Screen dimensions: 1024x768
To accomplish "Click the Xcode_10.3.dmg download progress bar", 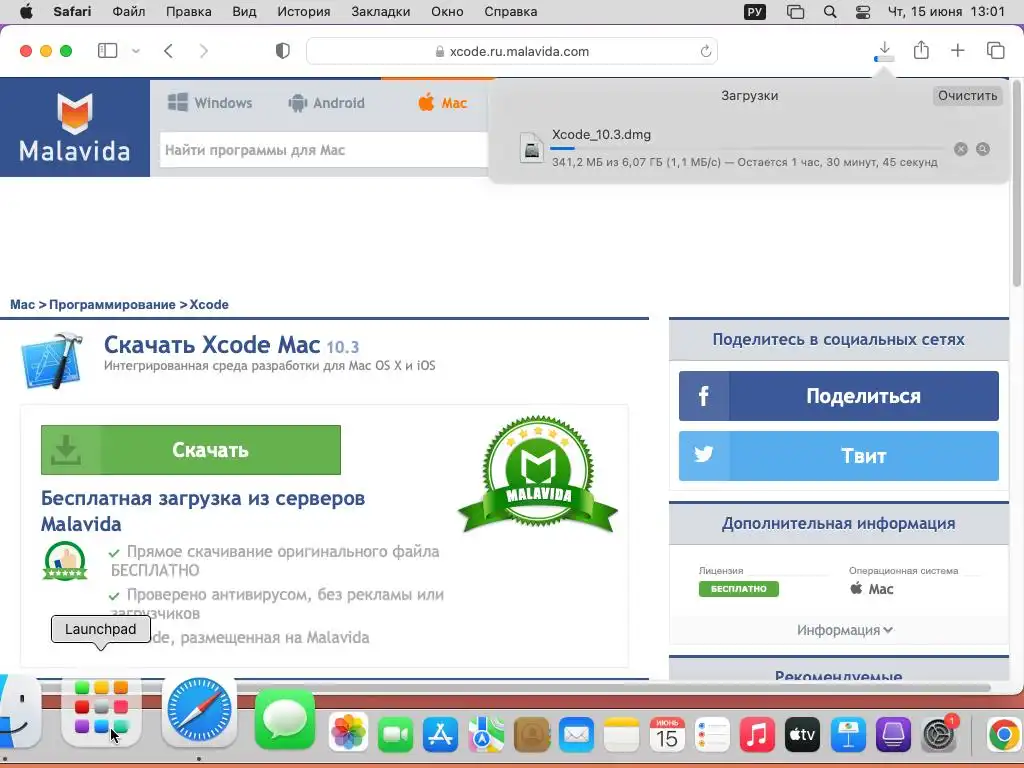I will point(748,148).
